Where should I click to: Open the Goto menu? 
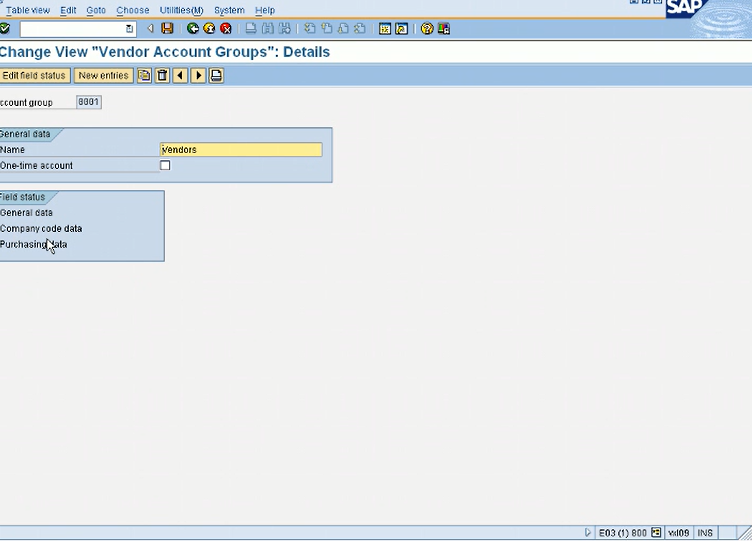96,10
